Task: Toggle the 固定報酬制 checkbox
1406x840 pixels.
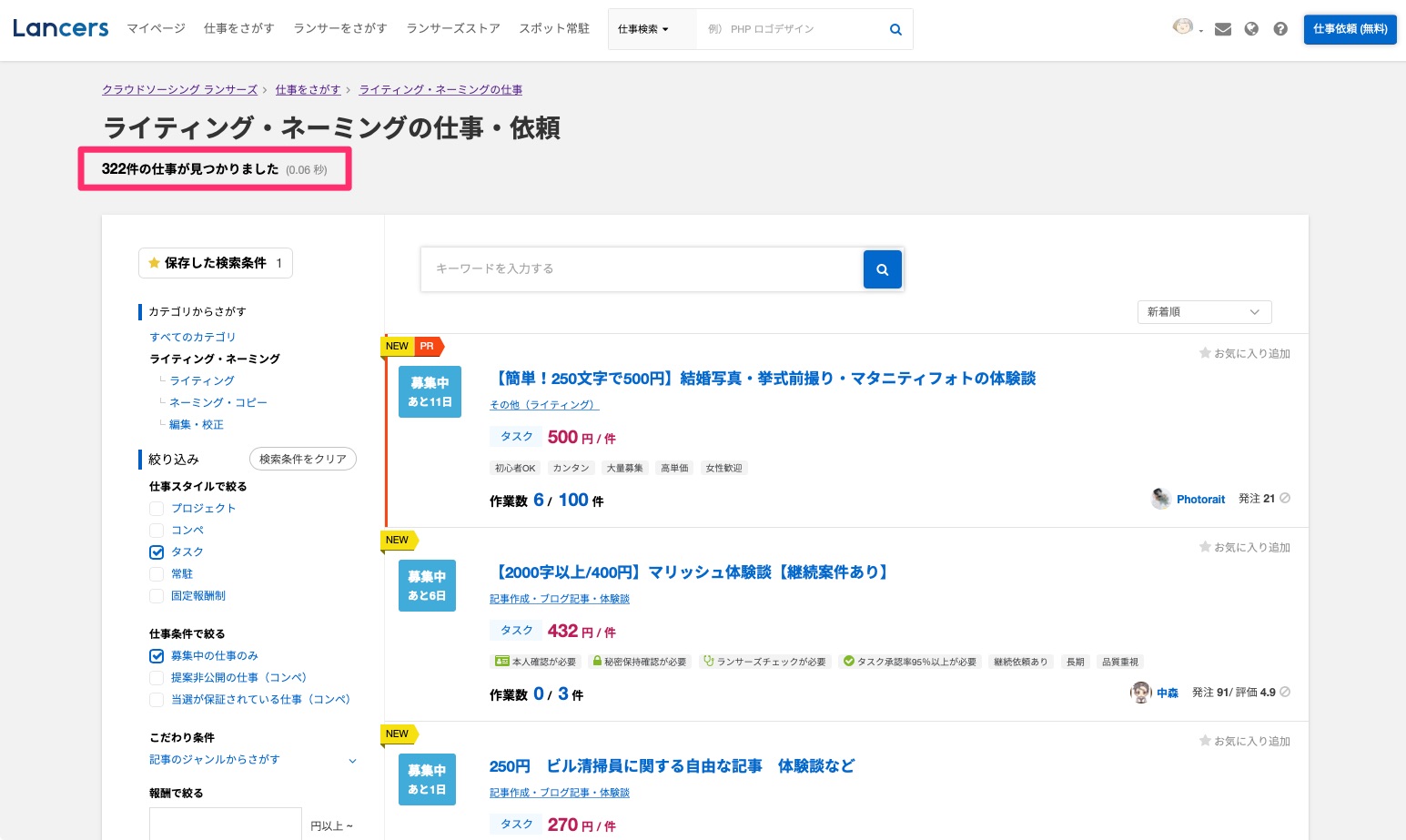Action: (157, 596)
